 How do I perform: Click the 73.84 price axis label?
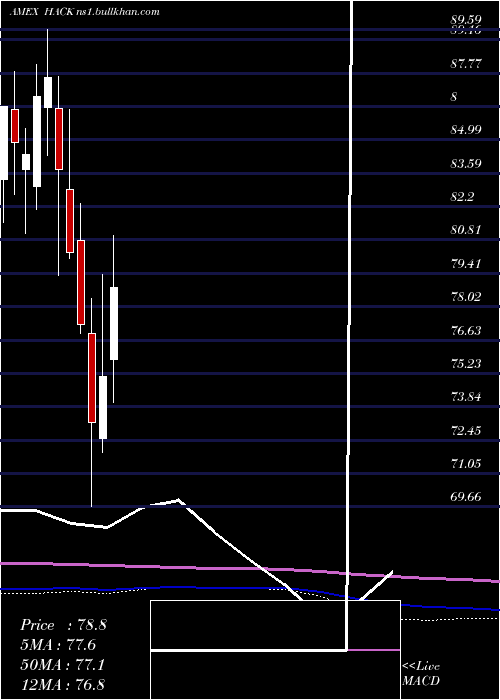click(x=465, y=396)
